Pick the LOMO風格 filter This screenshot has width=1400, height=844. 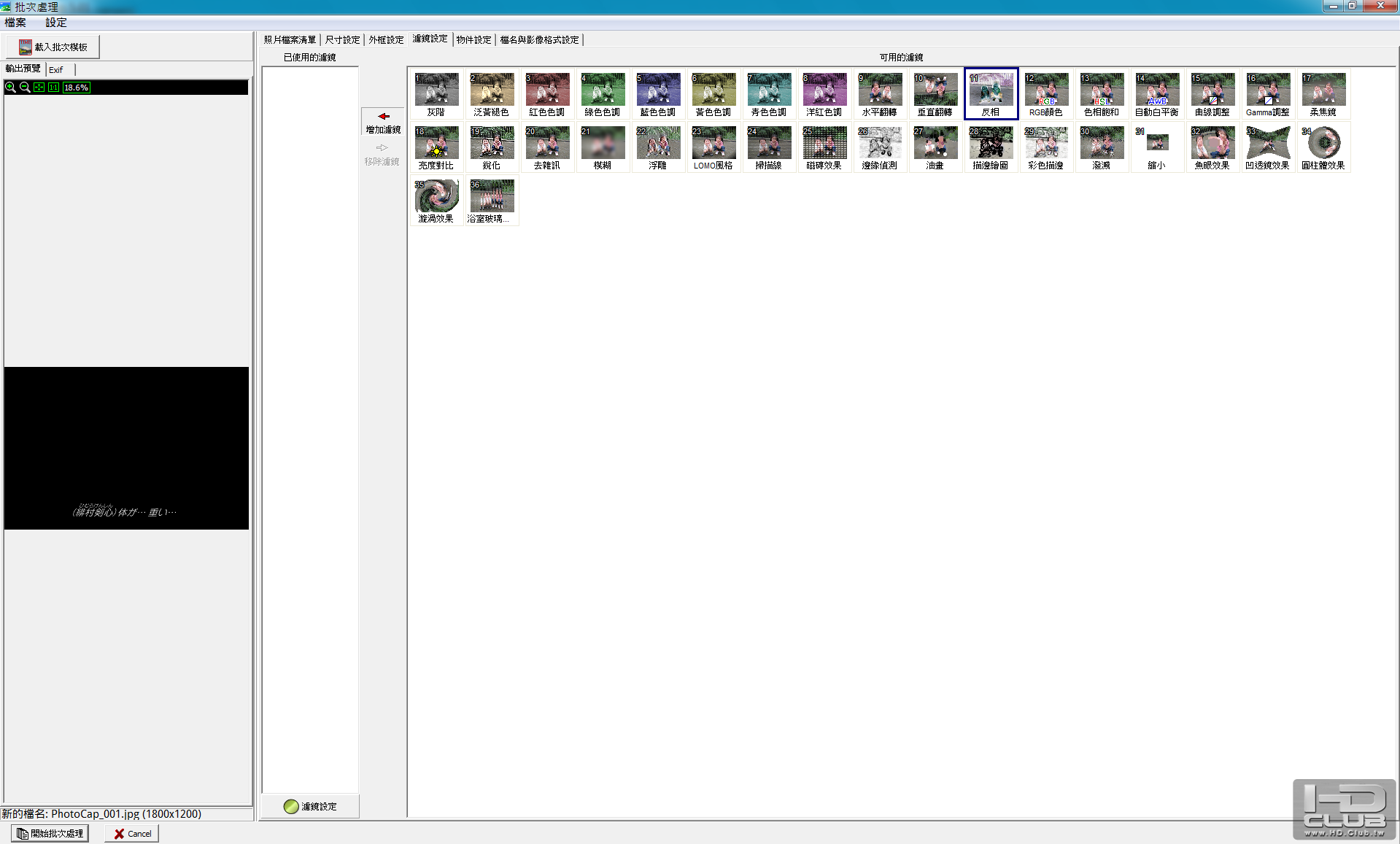point(713,148)
